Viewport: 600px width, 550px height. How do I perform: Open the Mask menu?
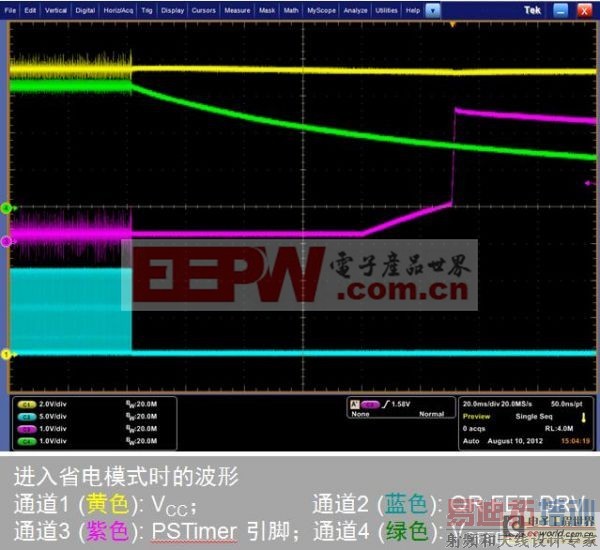[x=267, y=10]
